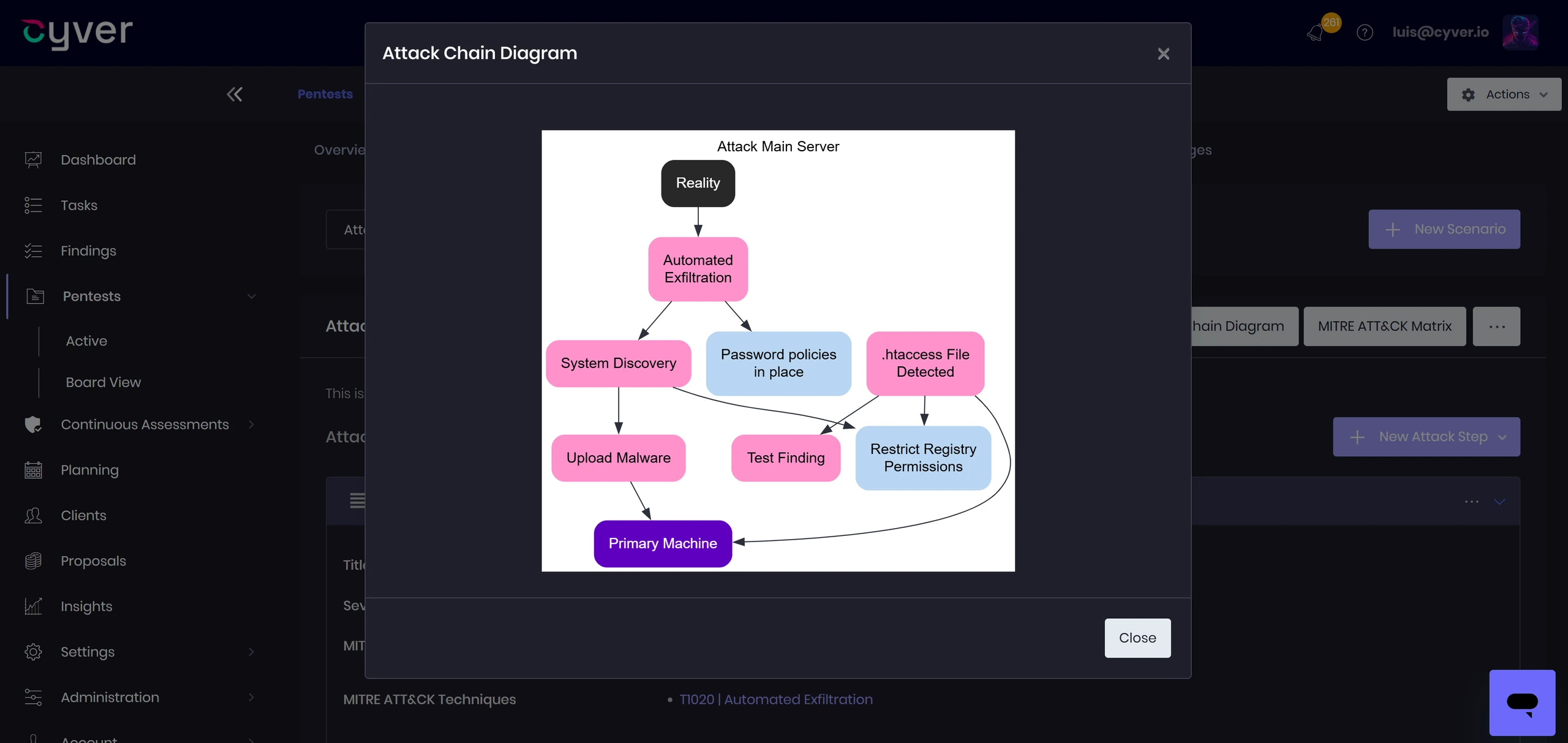Click the Settings gear icon in sidebar
The height and width of the screenshot is (743, 1568).
(x=33, y=652)
